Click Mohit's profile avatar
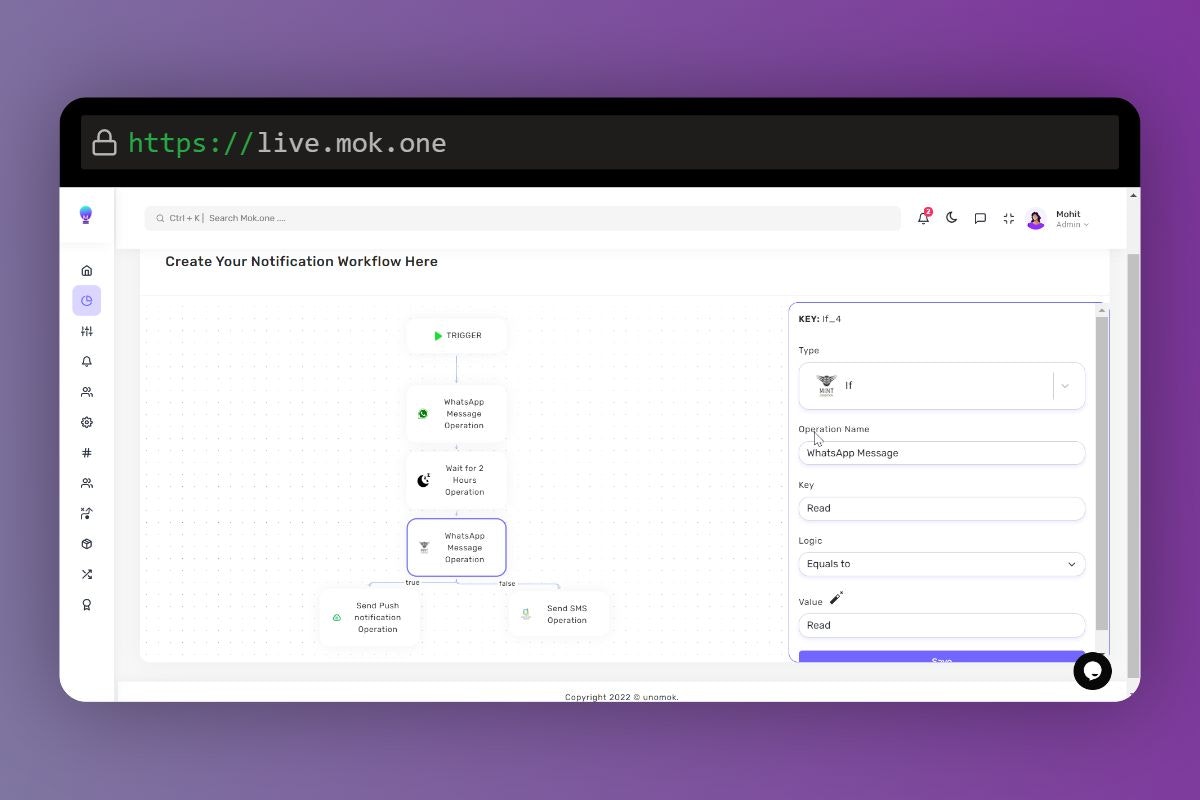 tap(1036, 219)
